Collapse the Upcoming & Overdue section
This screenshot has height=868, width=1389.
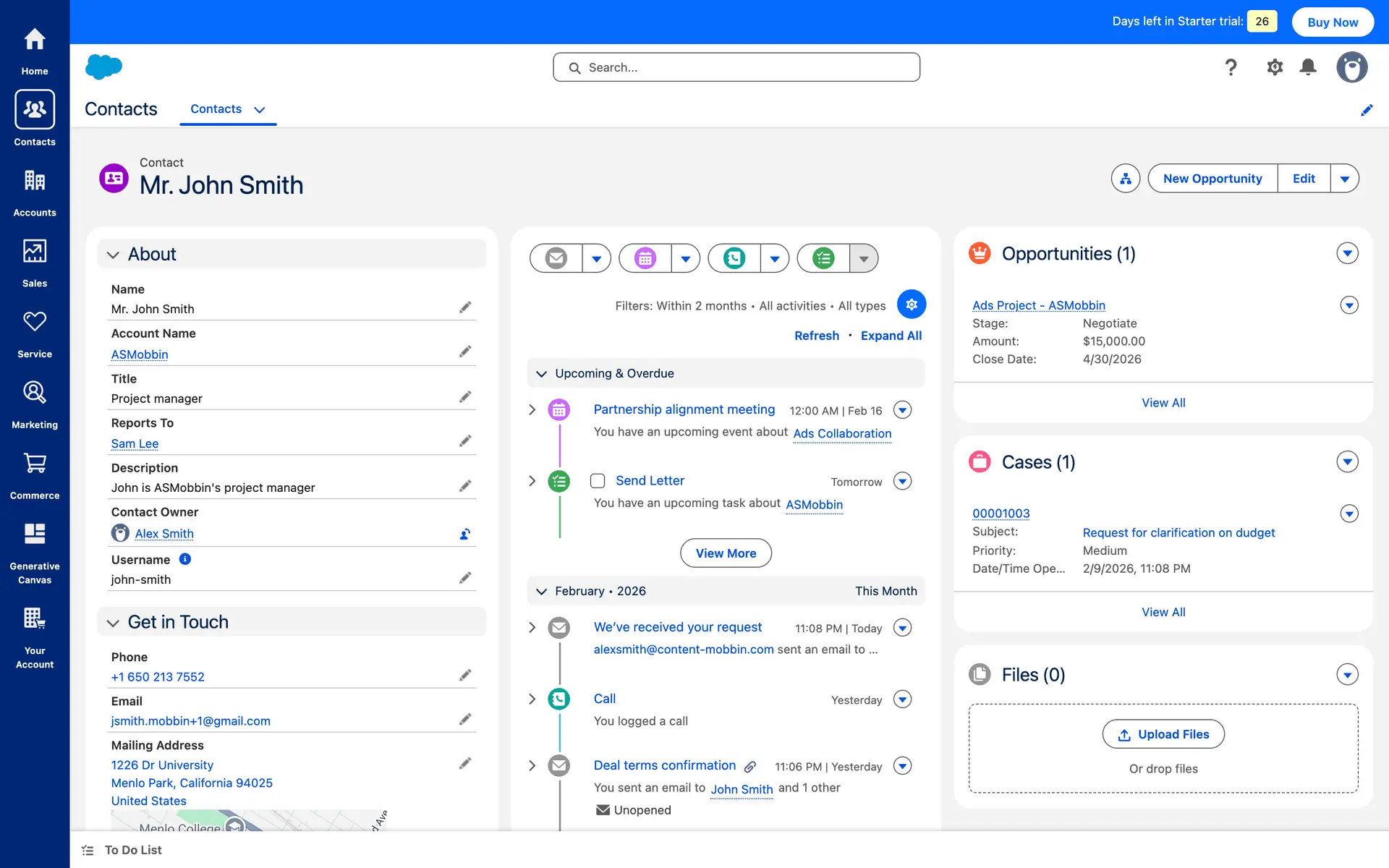[x=541, y=374]
